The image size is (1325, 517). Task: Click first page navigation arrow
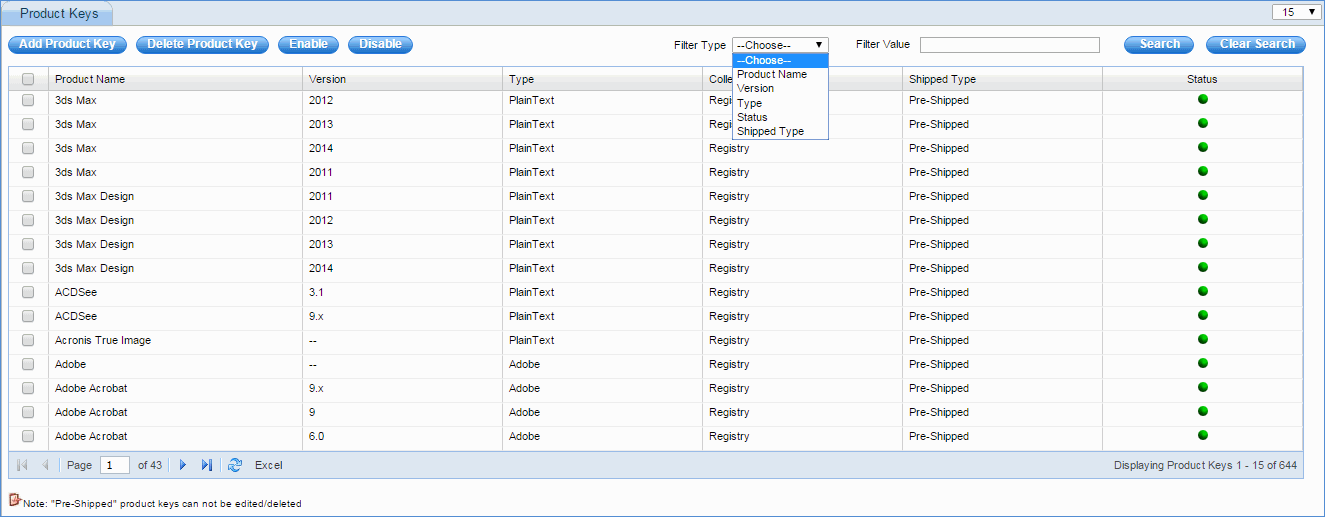[x=22, y=465]
